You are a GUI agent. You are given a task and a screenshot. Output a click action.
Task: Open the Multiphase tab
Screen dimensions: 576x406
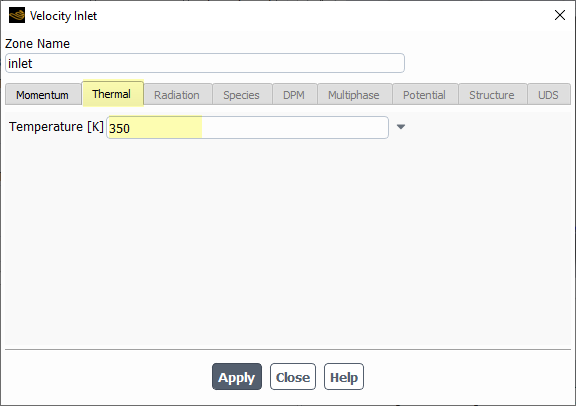354,95
